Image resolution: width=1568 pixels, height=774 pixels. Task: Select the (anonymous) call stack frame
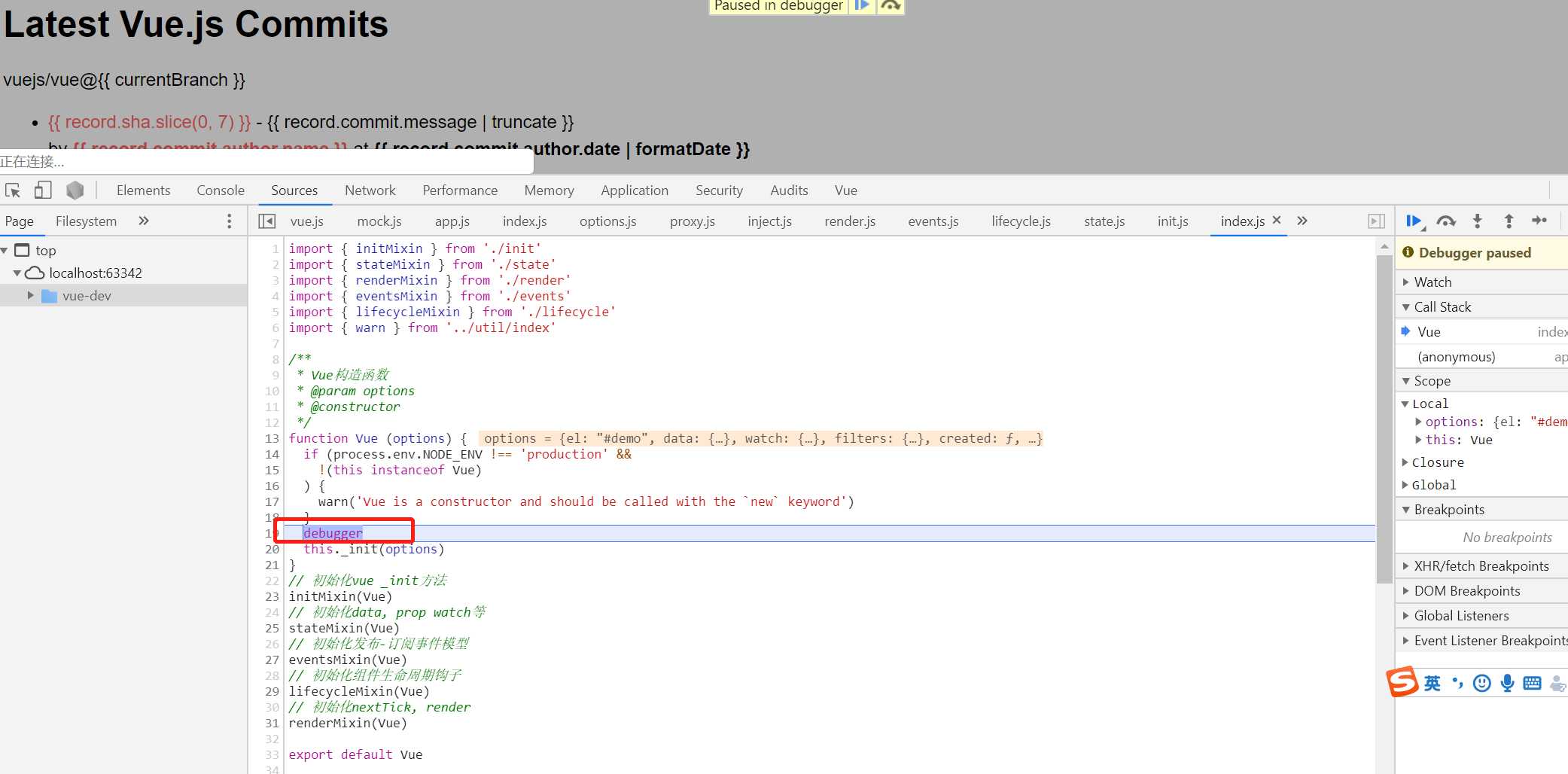tap(1481, 356)
